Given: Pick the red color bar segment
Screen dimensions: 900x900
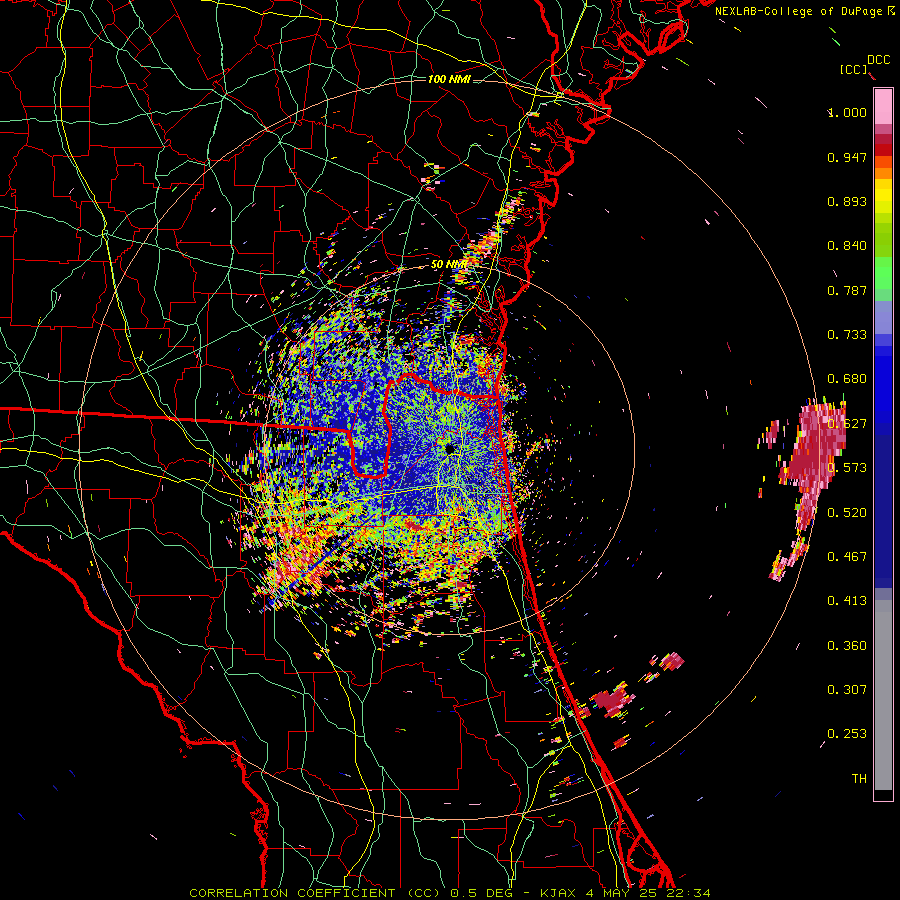Looking at the screenshot, I should [x=883, y=150].
